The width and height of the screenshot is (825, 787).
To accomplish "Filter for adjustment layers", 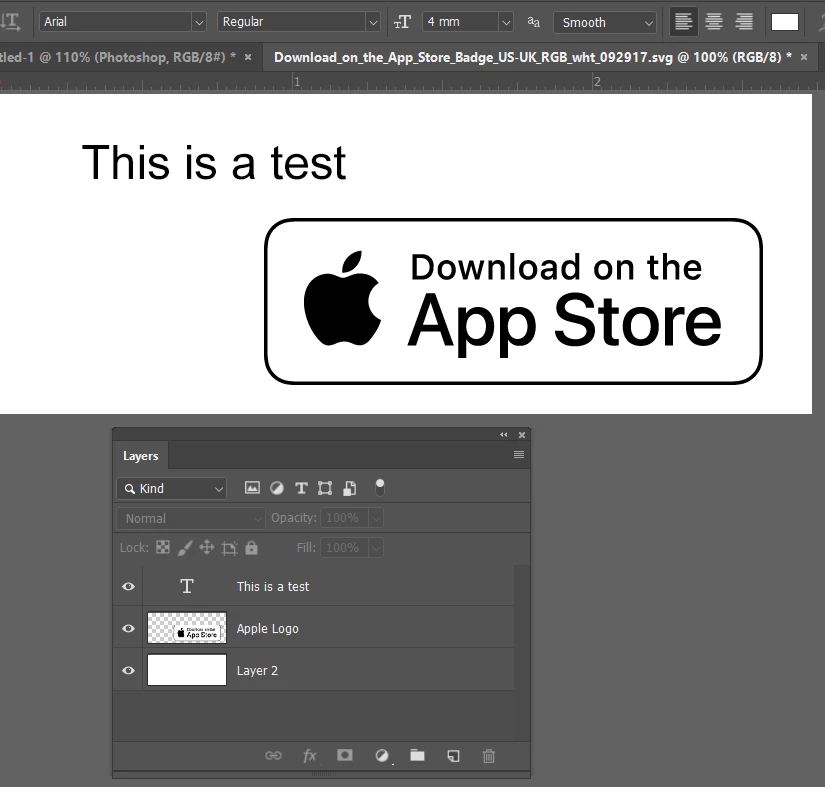I will pyautogui.click(x=277, y=488).
